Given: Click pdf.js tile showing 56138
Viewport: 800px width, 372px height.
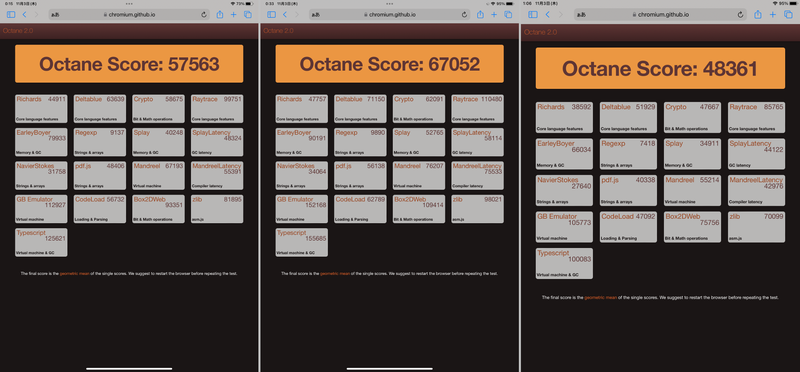Looking at the screenshot, I should point(360,176).
